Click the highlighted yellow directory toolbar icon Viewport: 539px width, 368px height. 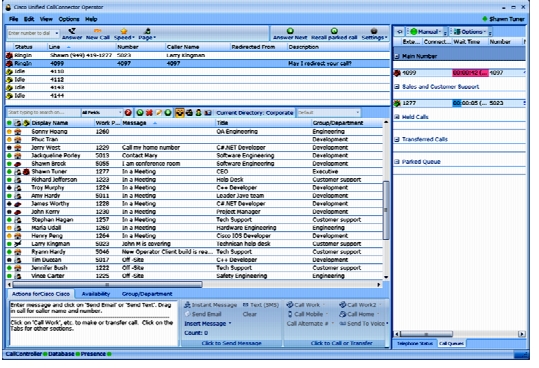click(179, 113)
